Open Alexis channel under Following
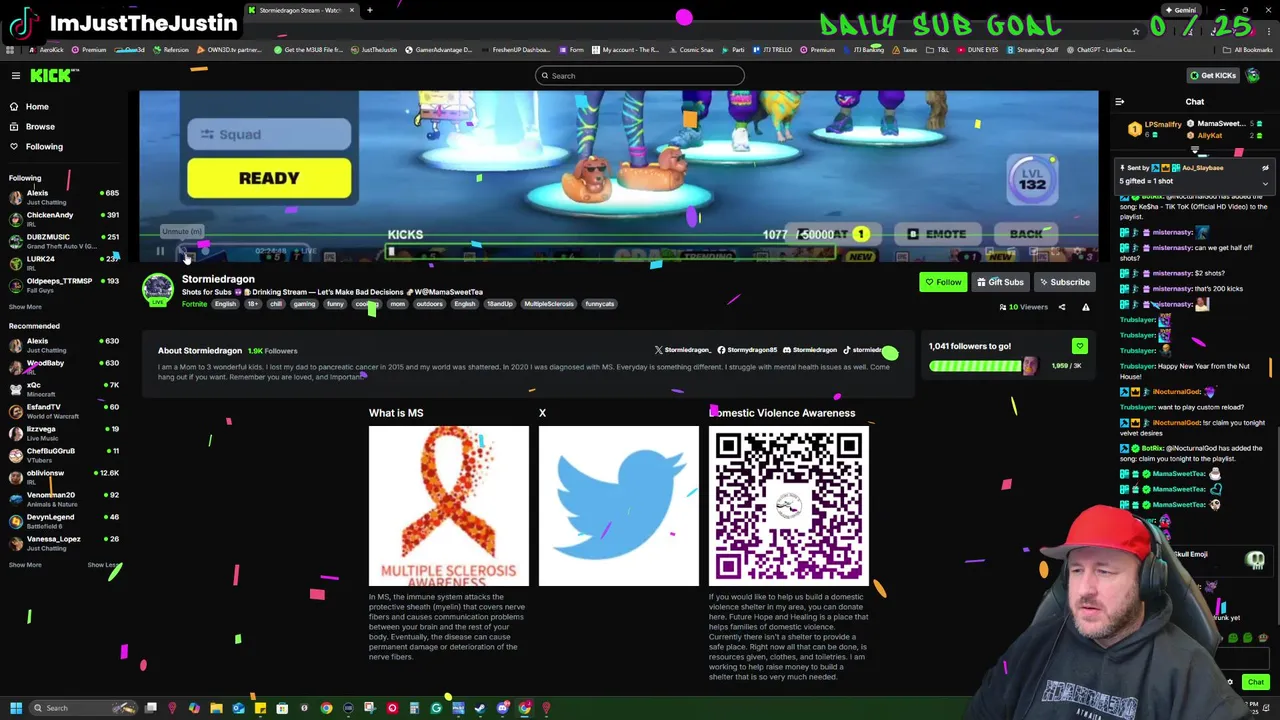Screen dimensions: 1280x720 click(62, 197)
